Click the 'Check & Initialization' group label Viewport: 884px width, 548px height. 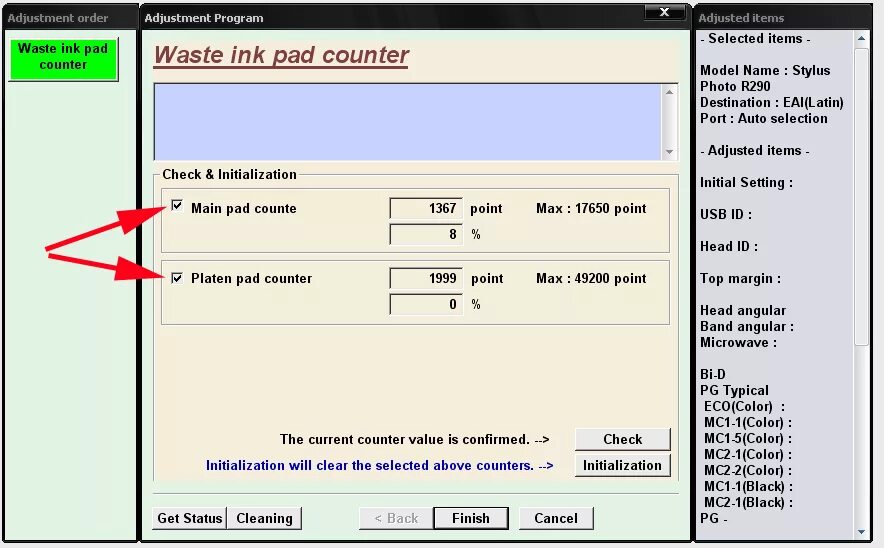[229, 174]
